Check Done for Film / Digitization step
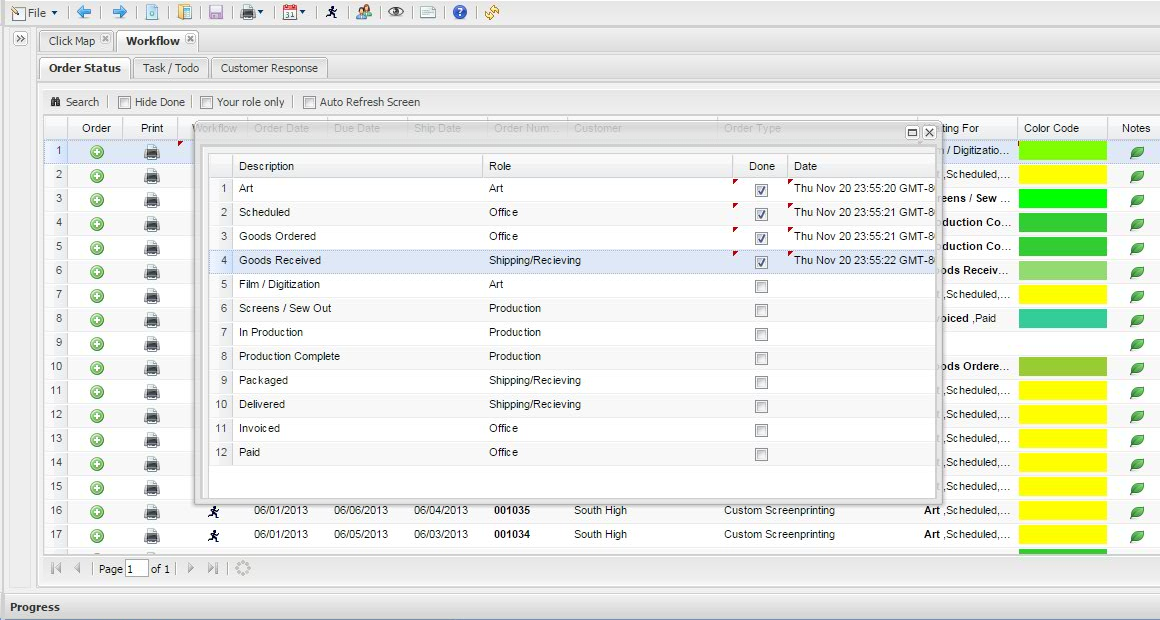The image size is (1160, 620). point(761,286)
